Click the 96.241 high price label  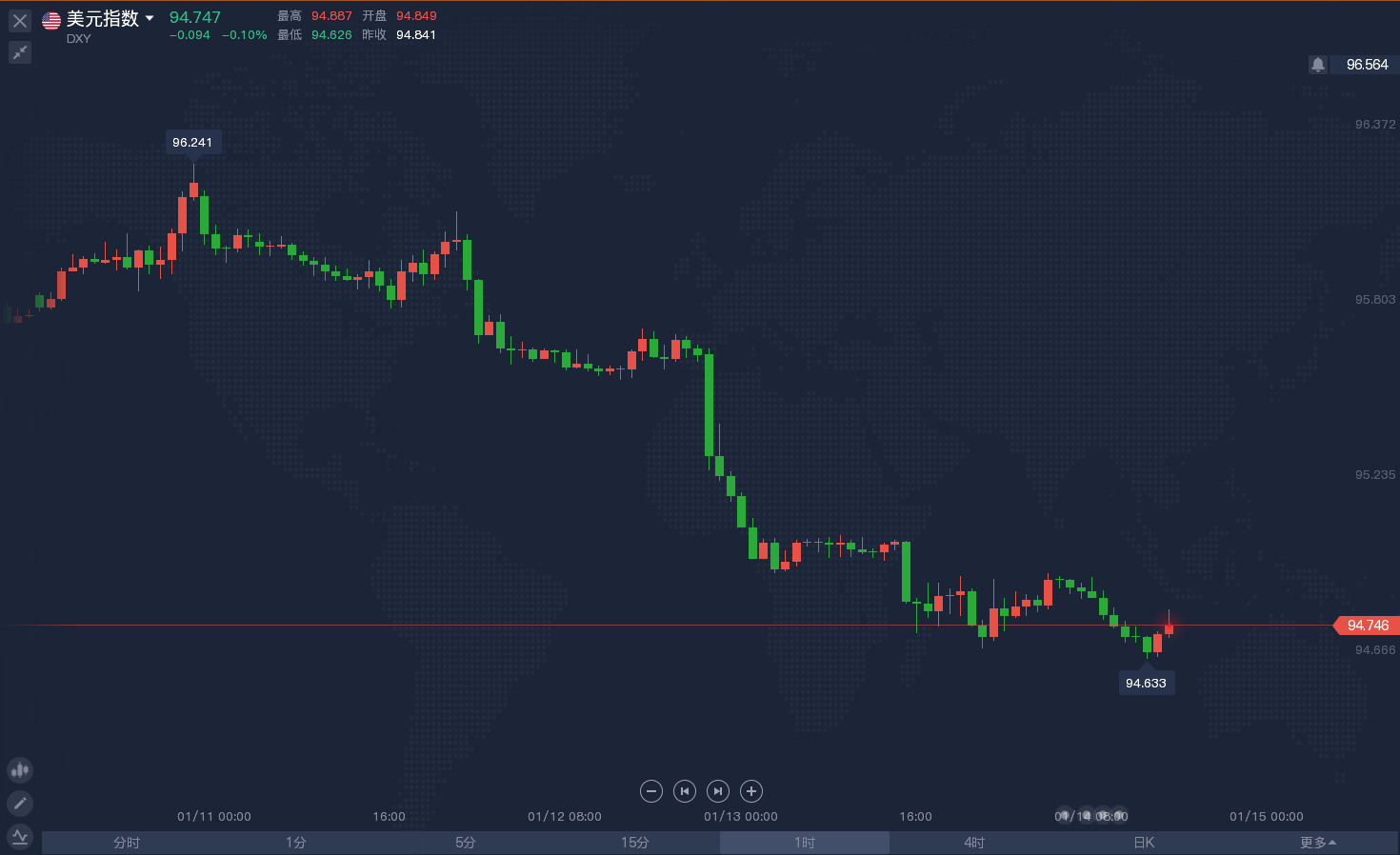click(192, 143)
